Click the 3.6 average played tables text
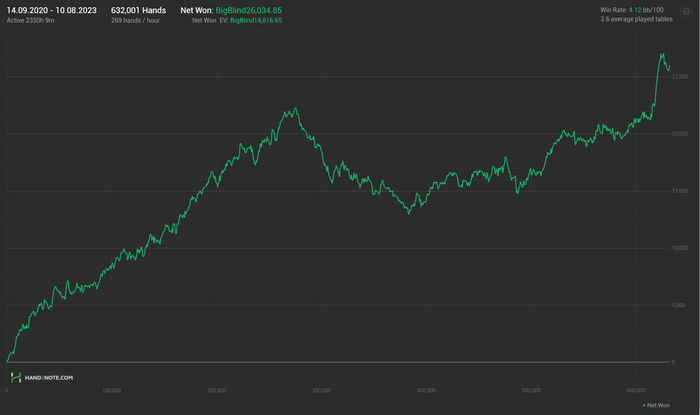This screenshot has width=700, height=415. click(x=636, y=19)
